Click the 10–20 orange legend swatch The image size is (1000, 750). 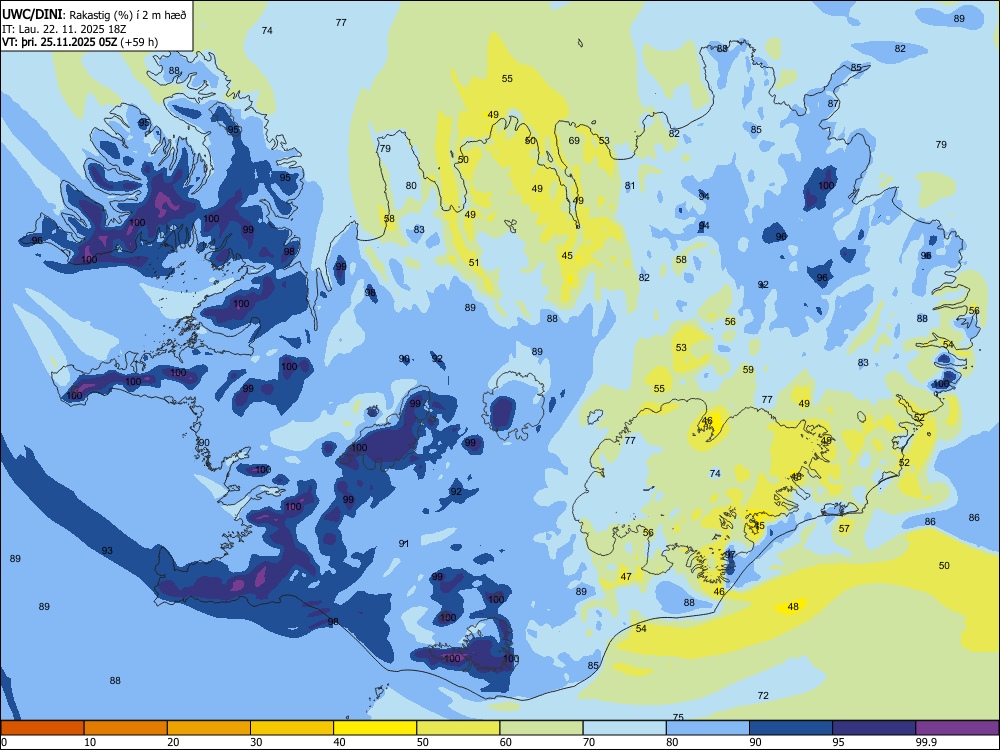(x=126, y=728)
